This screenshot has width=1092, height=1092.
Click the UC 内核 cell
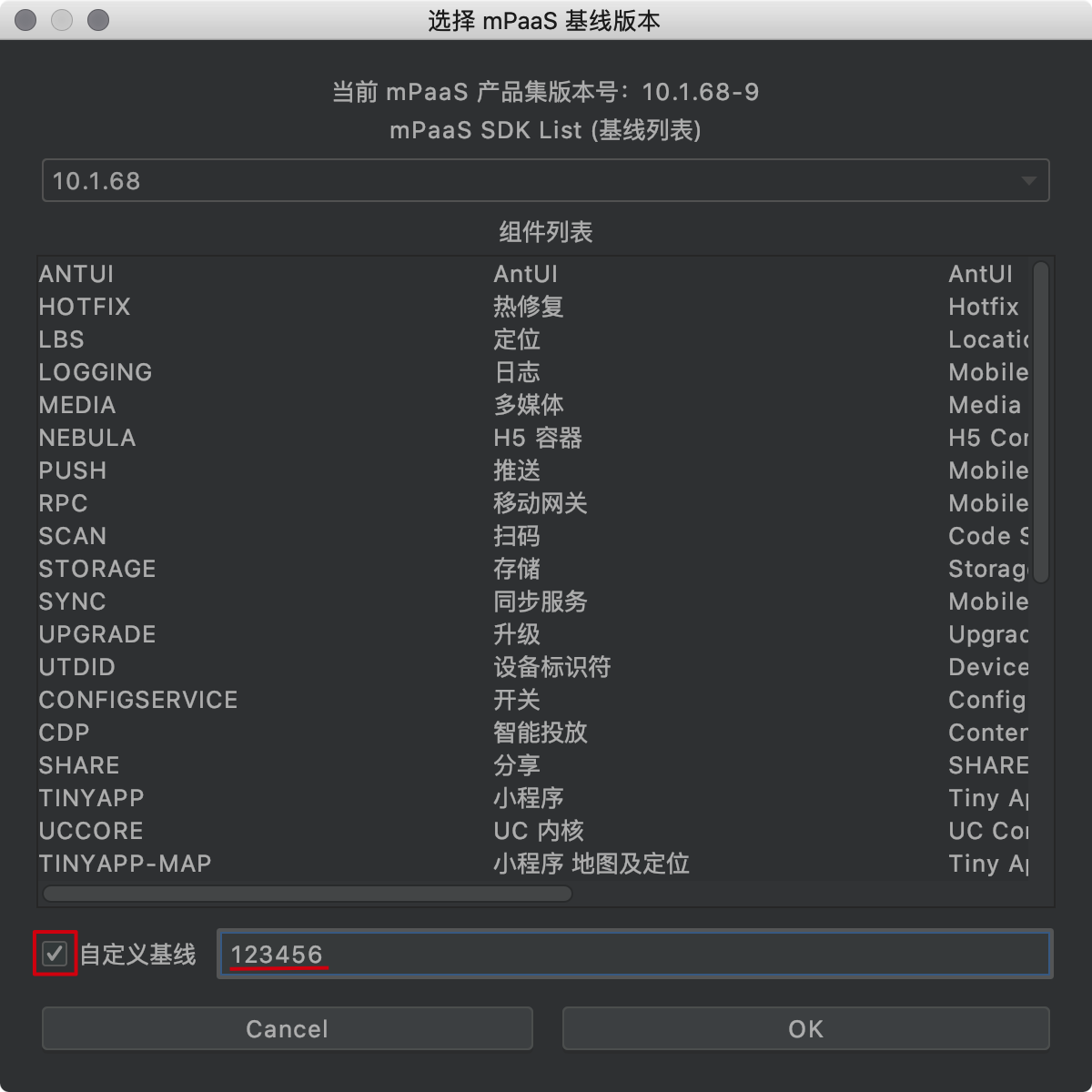[539, 831]
